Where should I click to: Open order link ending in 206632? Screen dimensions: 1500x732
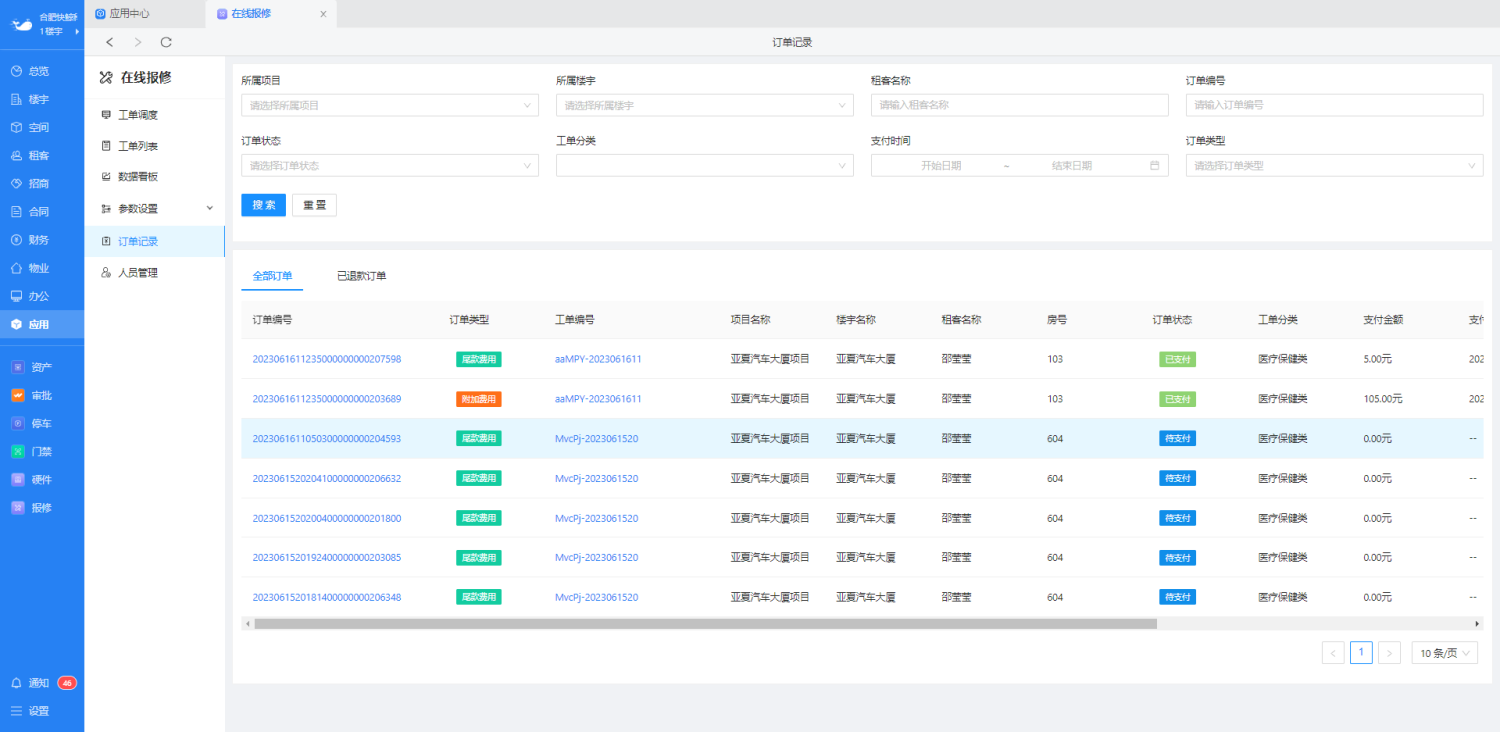coord(326,478)
